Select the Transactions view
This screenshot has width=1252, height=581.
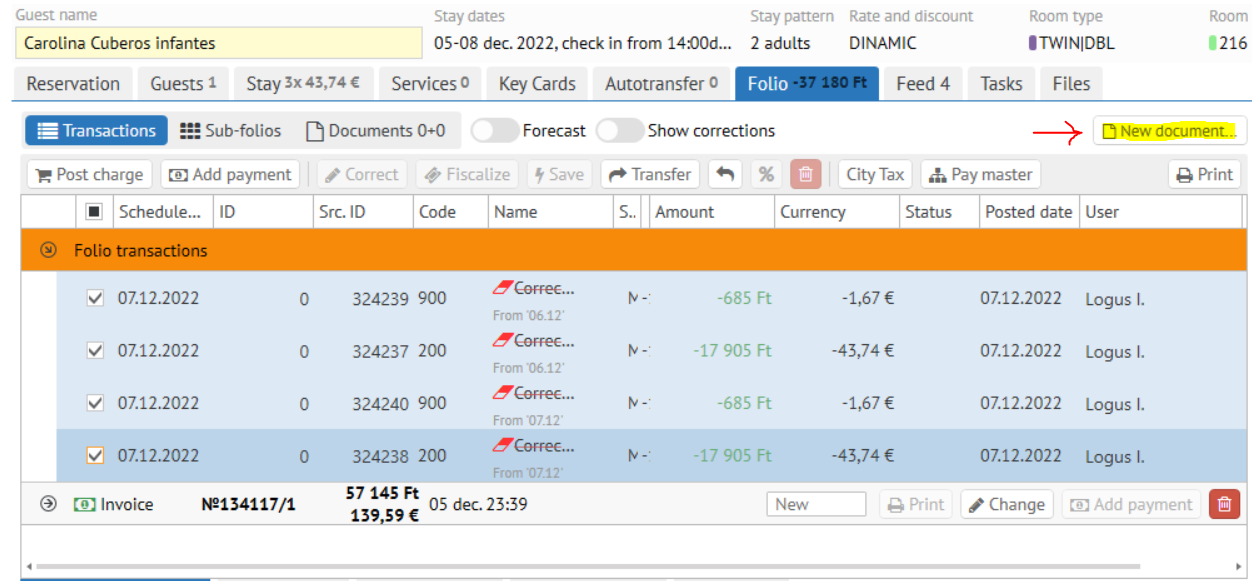pyautogui.click(x=96, y=131)
